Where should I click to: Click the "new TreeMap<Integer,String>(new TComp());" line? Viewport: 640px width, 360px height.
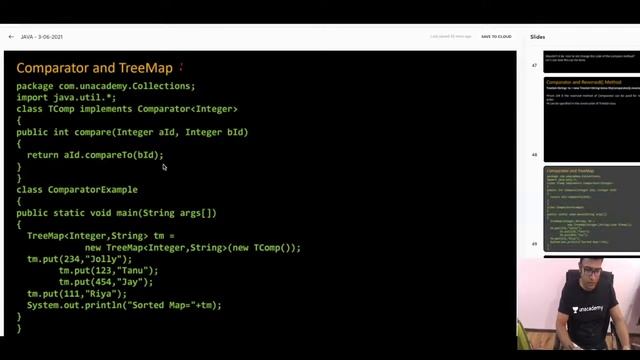[193, 248]
